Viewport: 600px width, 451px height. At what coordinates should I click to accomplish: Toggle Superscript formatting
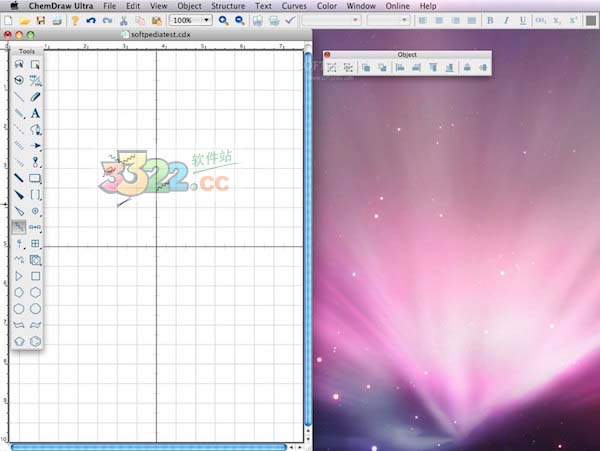coord(573,20)
